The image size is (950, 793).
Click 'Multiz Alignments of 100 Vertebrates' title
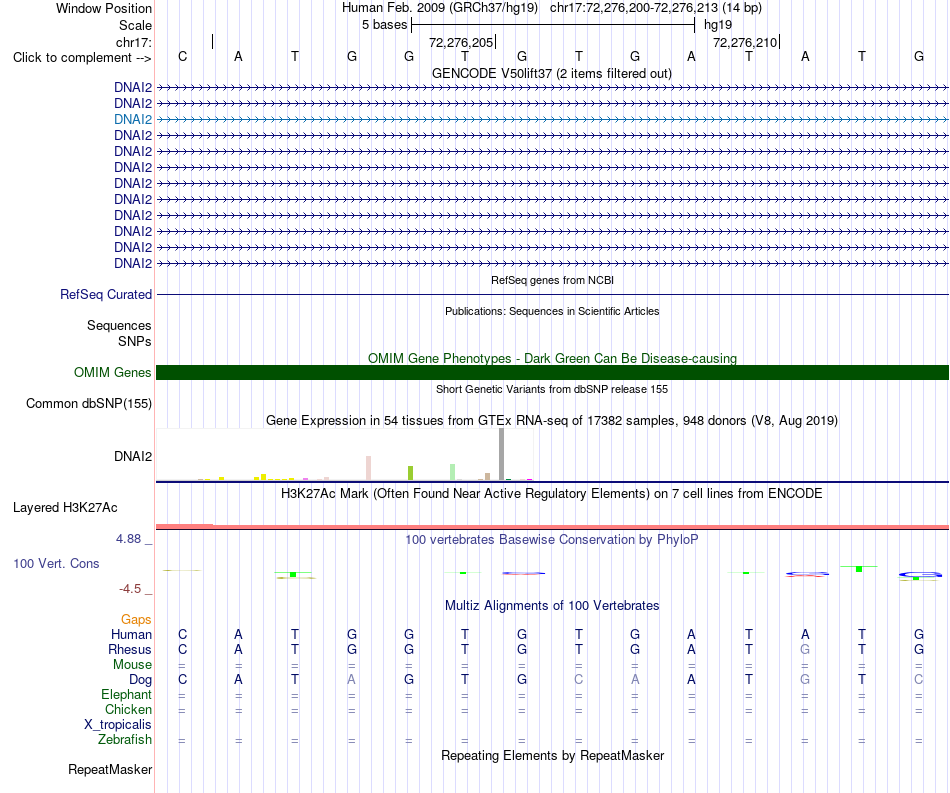click(x=552, y=605)
